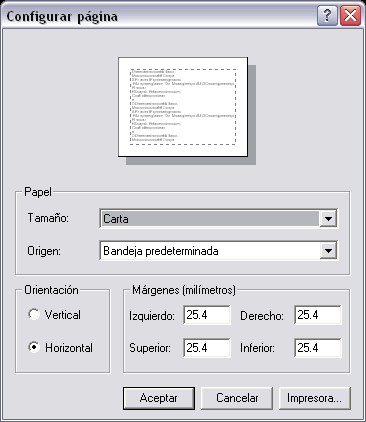Click the Inferior margin input field
This screenshot has width=366, height=422.
tap(318, 348)
